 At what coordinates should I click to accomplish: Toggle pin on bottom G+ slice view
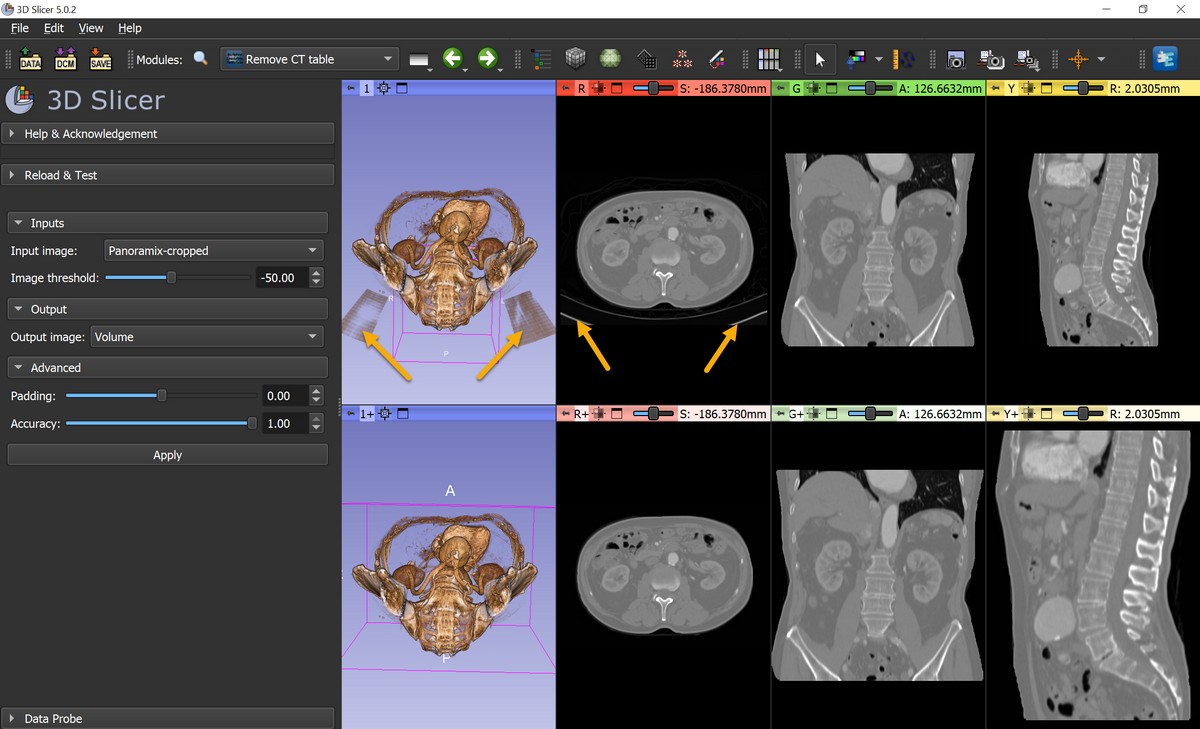tap(780, 413)
